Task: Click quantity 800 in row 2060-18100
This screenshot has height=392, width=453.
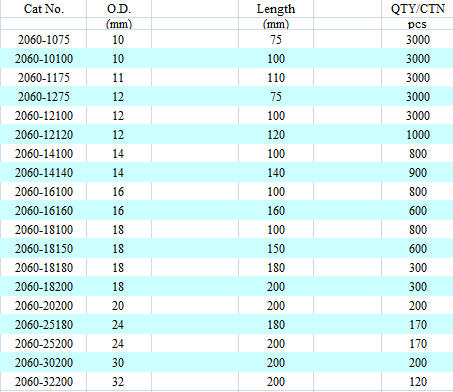Action: [418, 230]
